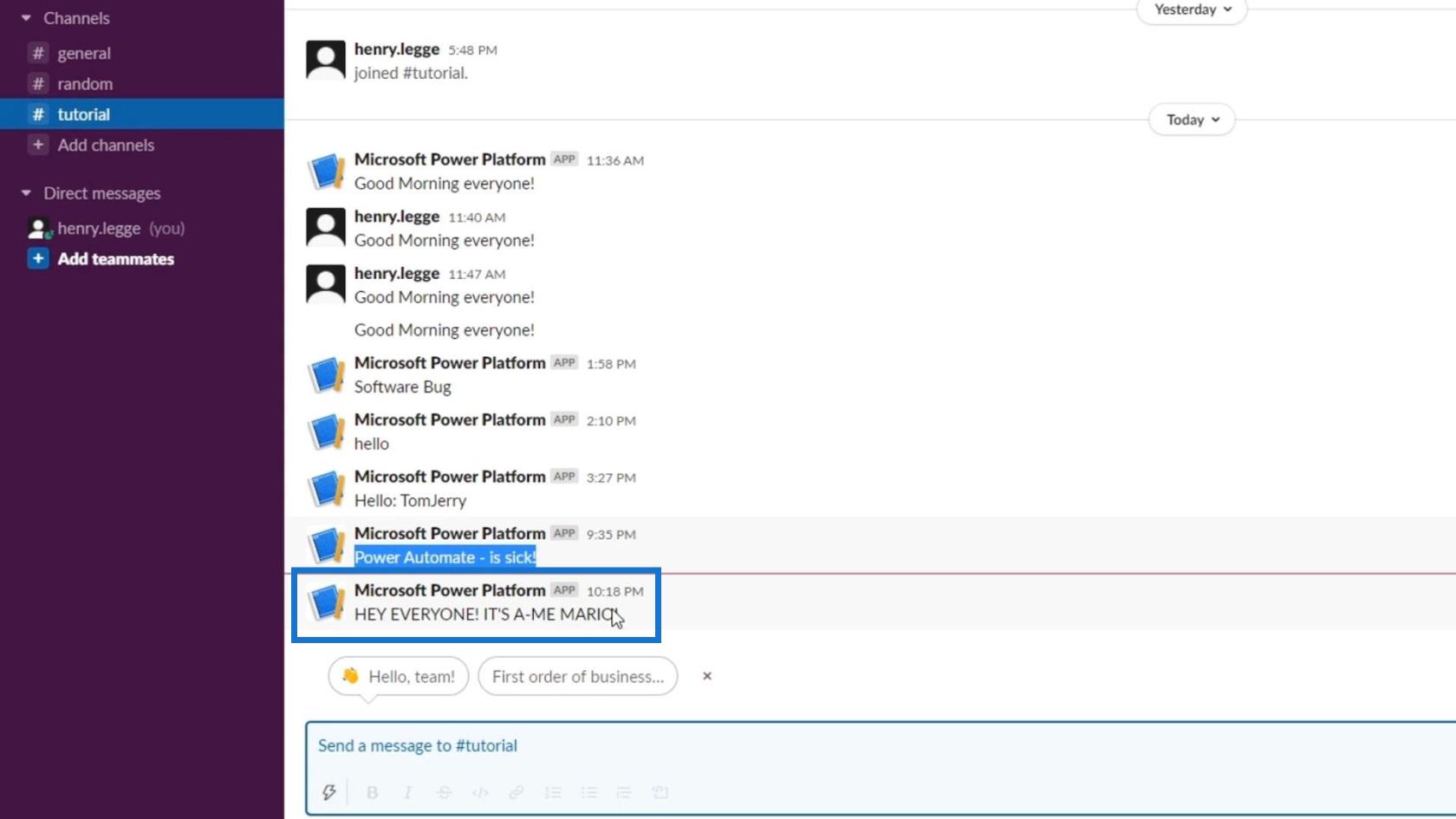The height and width of the screenshot is (819, 1456).
Task: Click hash icon of general channel
Action: (x=38, y=53)
